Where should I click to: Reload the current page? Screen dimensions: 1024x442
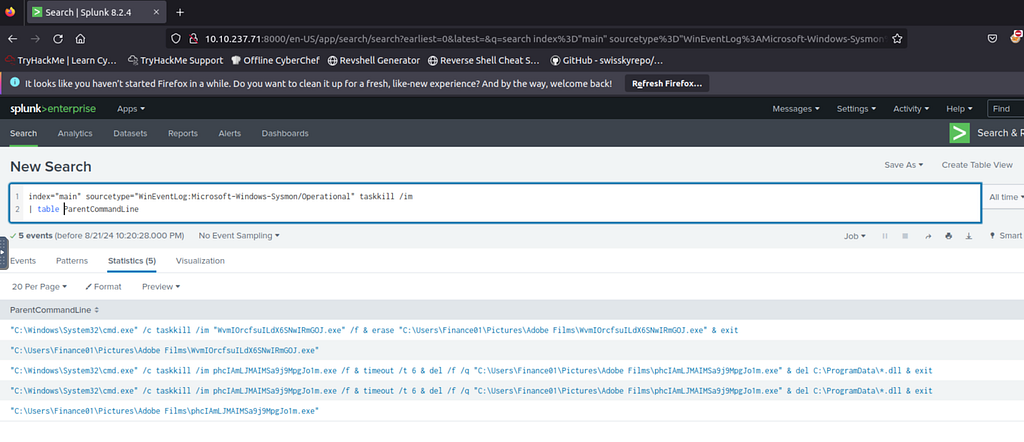[x=57, y=39]
